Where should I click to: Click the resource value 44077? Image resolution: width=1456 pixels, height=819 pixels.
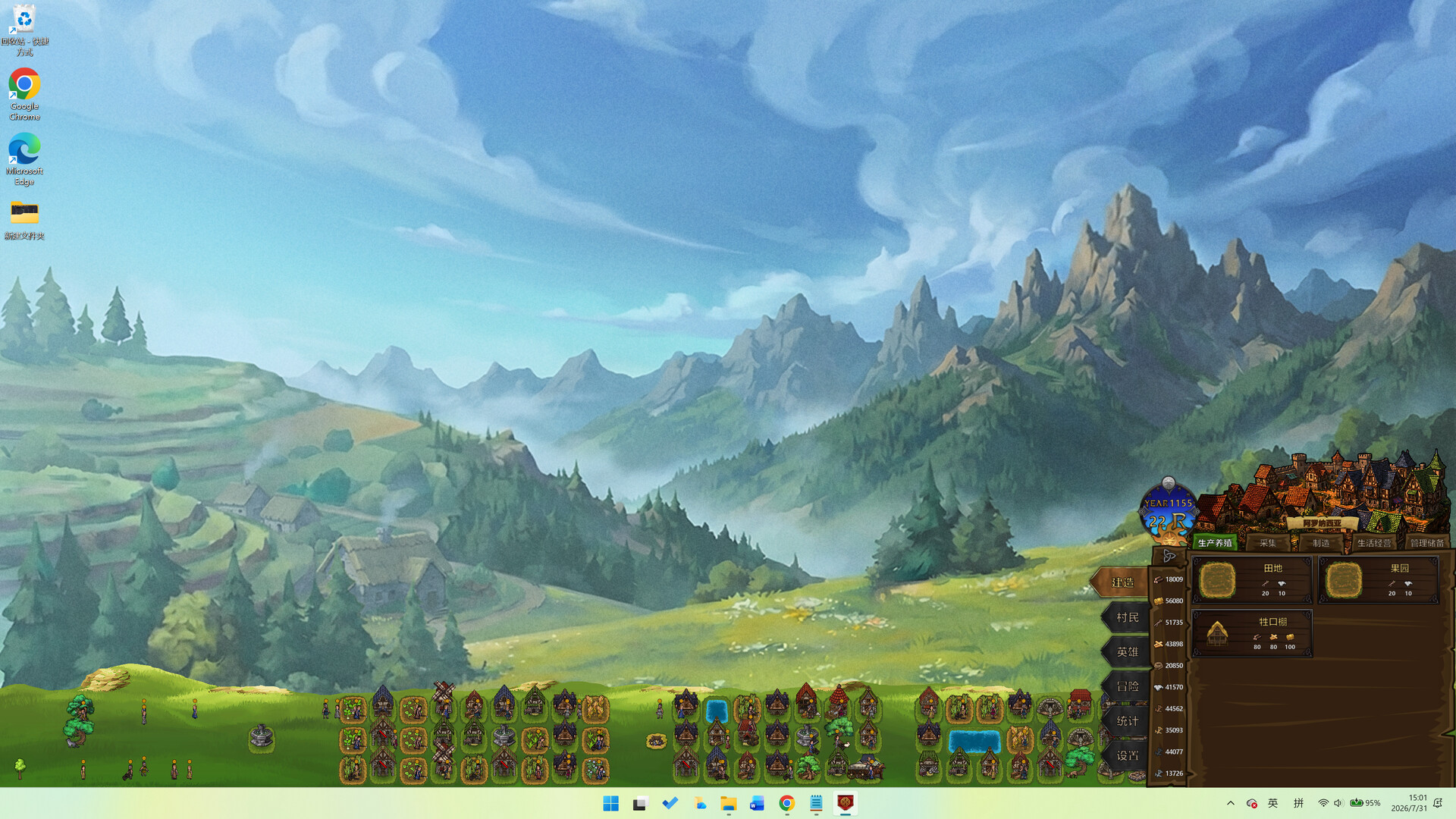[1174, 752]
